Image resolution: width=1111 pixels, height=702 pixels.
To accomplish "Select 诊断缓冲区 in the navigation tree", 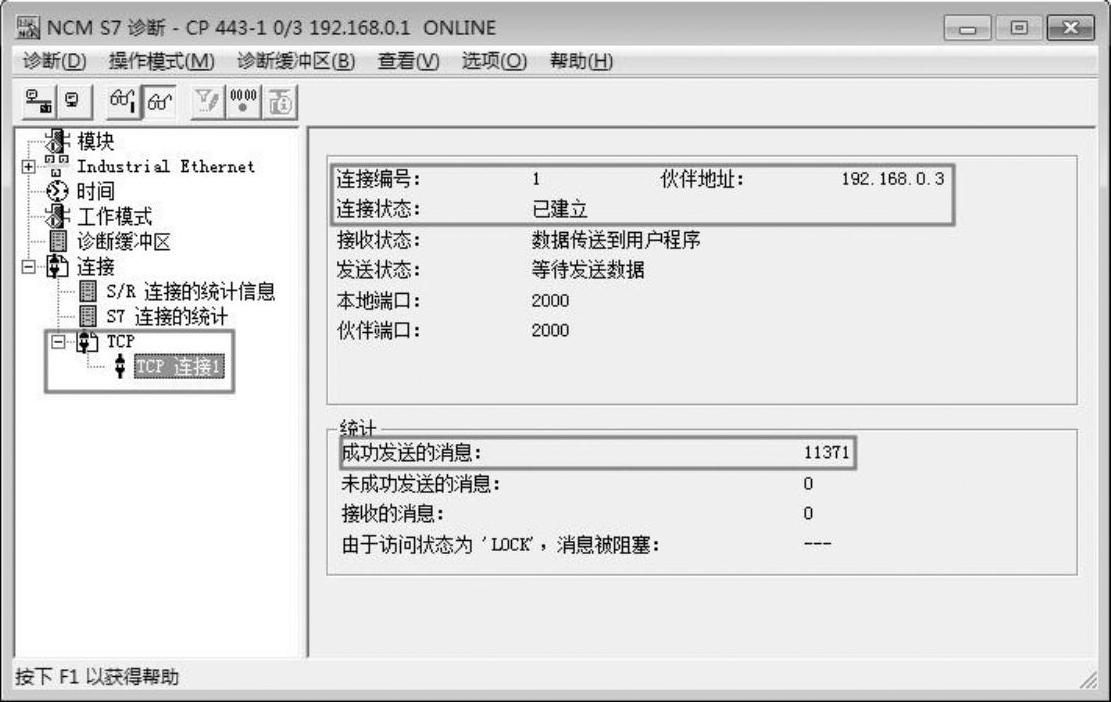I will 124,242.
